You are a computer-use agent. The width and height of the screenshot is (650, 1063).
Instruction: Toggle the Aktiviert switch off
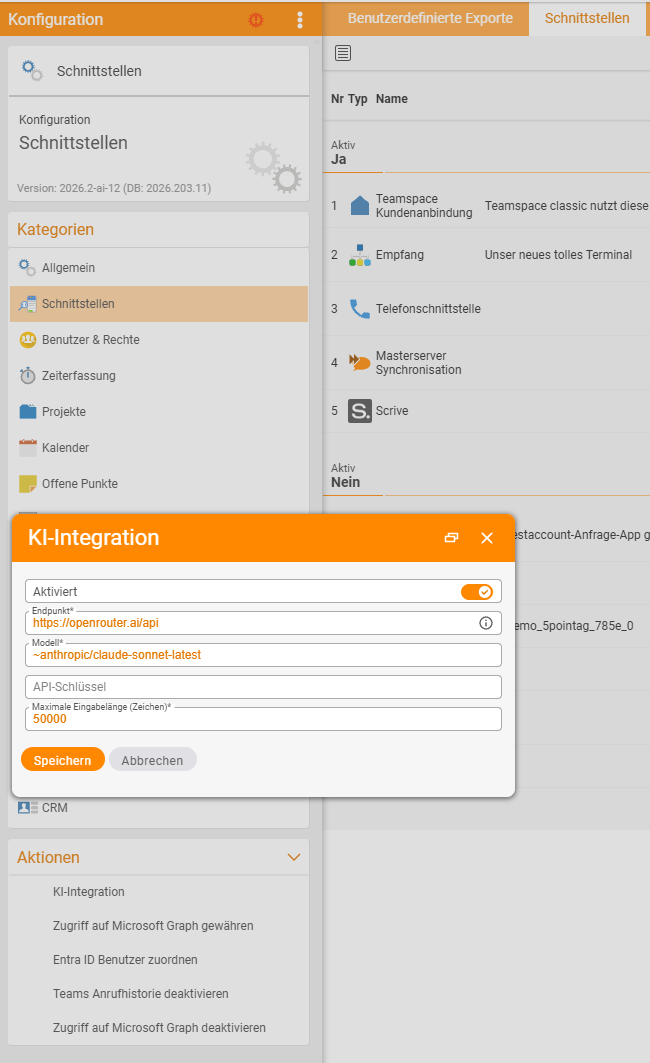pyautogui.click(x=477, y=592)
